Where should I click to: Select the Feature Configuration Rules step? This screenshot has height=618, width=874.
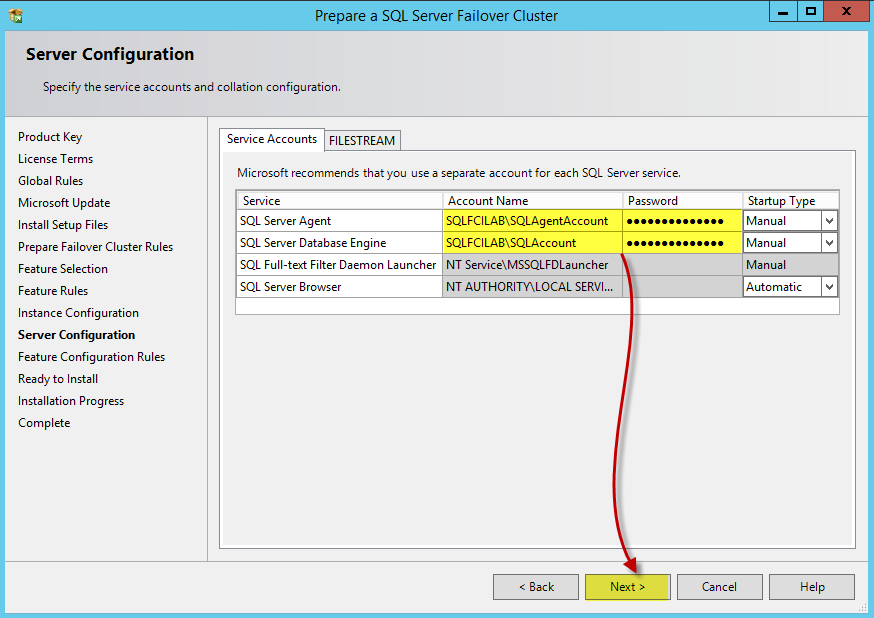pyautogui.click(x=91, y=357)
